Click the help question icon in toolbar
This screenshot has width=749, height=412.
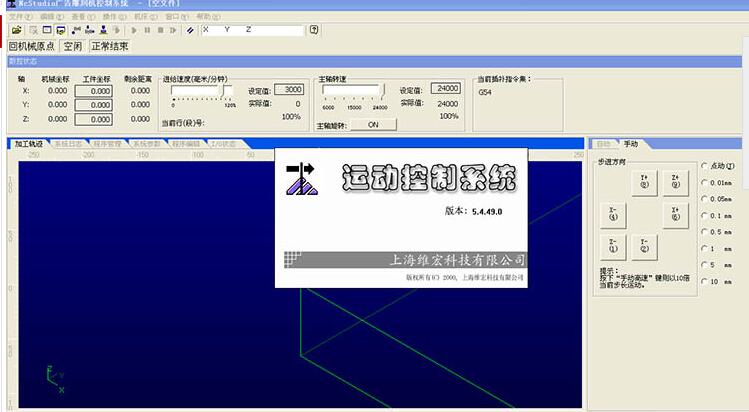point(314,30)
